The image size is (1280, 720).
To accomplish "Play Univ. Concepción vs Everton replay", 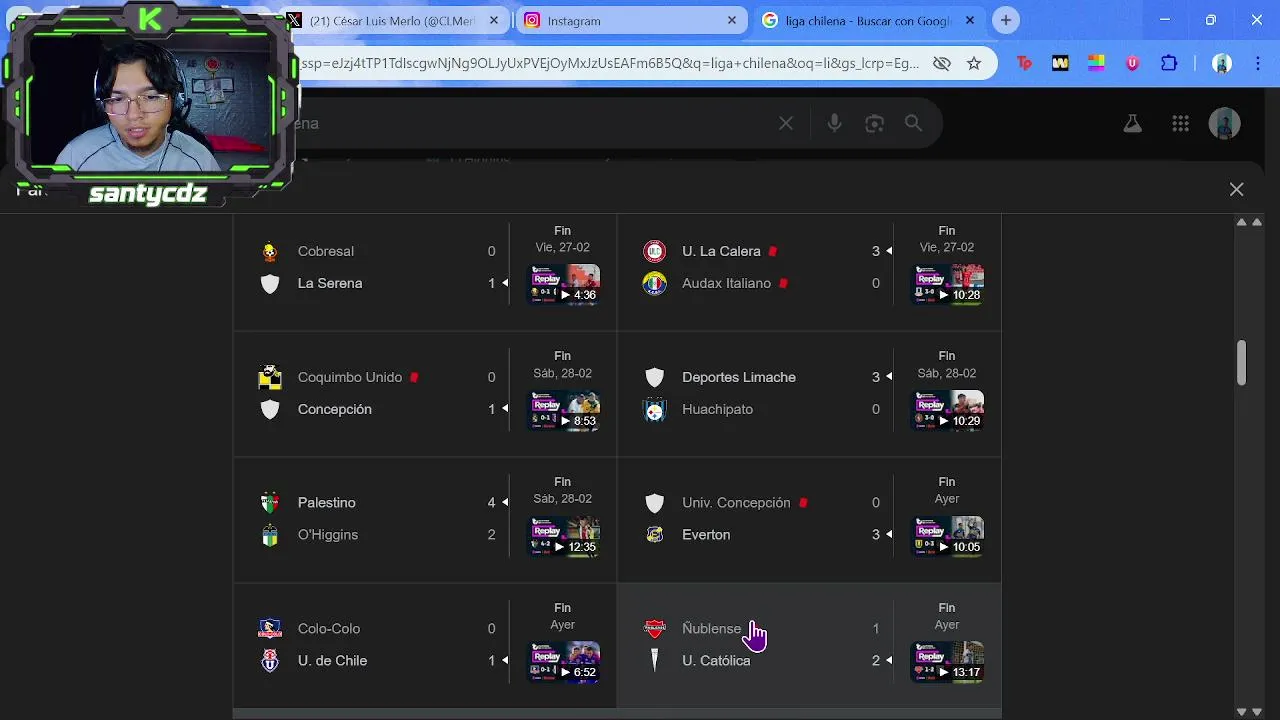I will [x=948, y=536].
